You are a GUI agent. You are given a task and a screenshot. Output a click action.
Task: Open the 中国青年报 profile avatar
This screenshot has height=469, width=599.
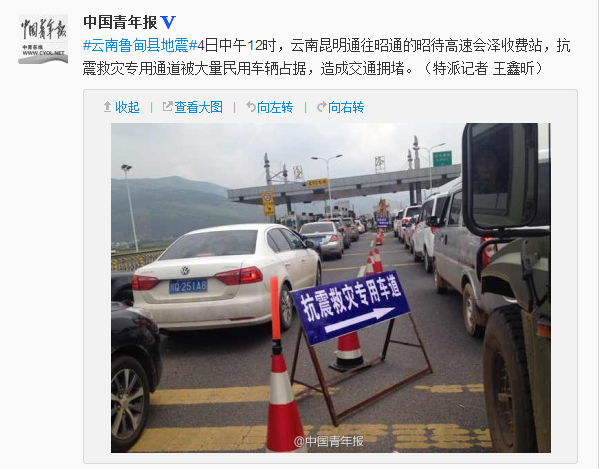click(43, 39)
